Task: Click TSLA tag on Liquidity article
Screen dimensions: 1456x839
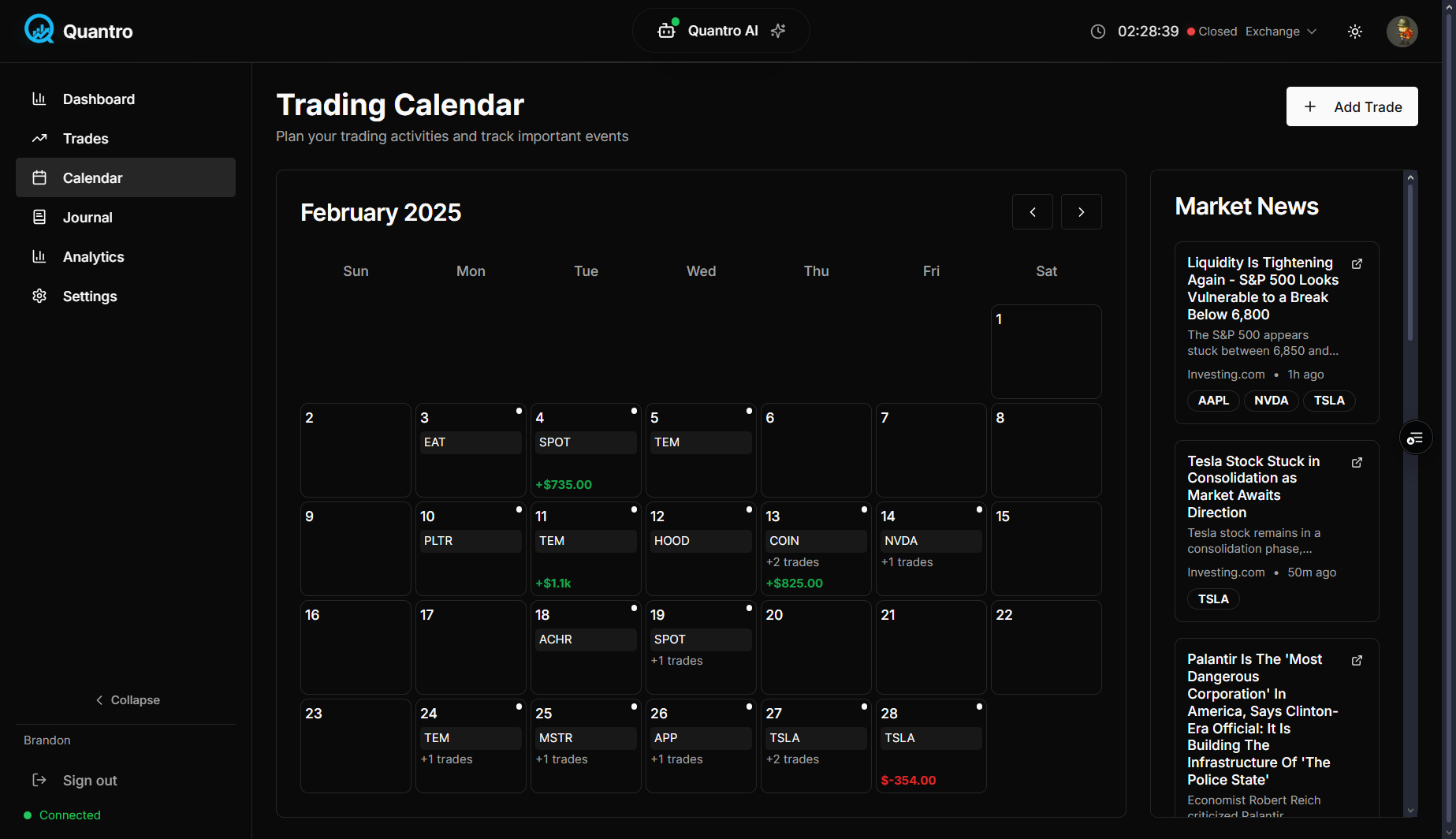Action: pos(1329,400)
